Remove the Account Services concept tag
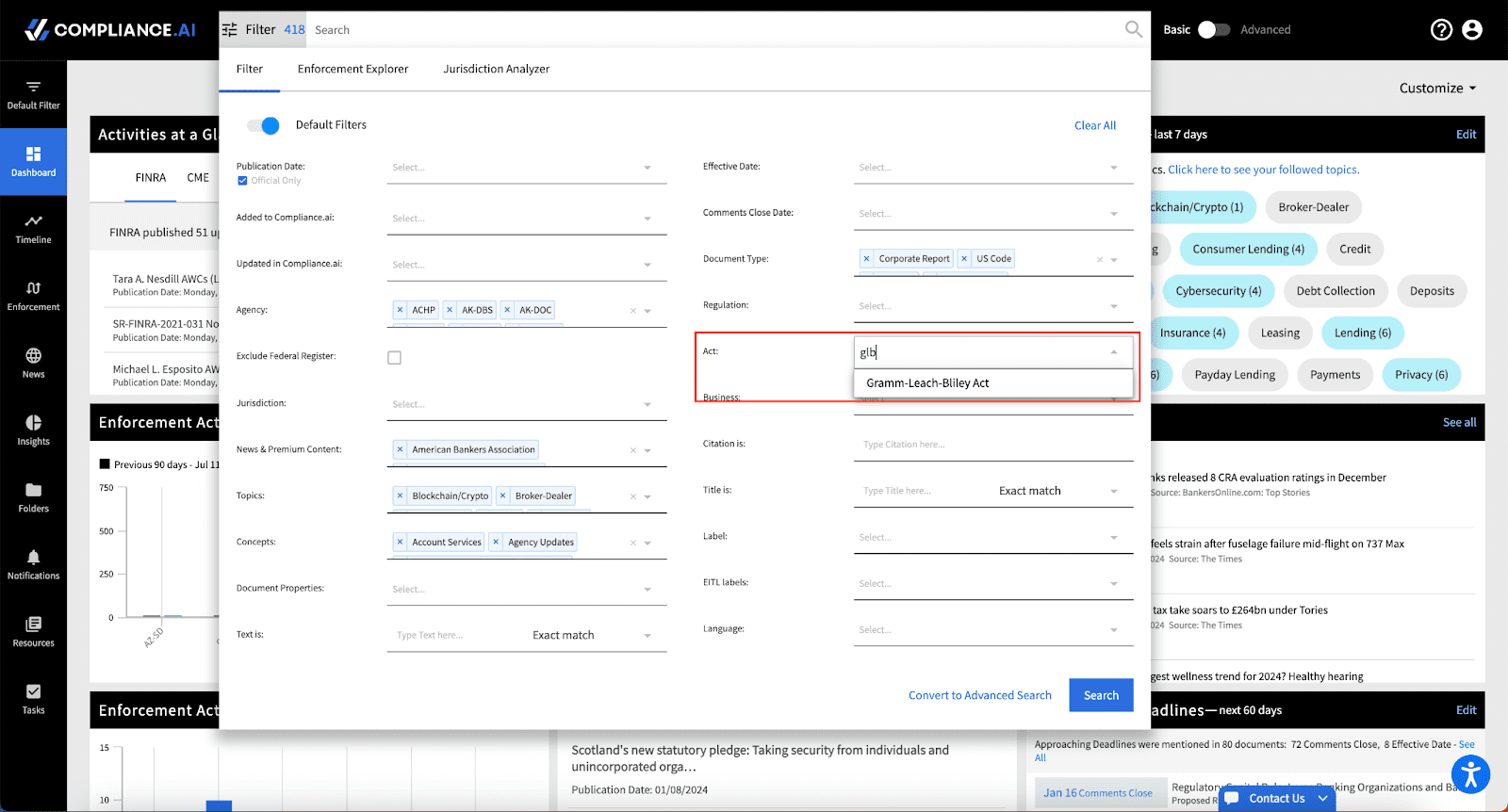This screenshot has height=812, width=1508. [x=400, y=542]
